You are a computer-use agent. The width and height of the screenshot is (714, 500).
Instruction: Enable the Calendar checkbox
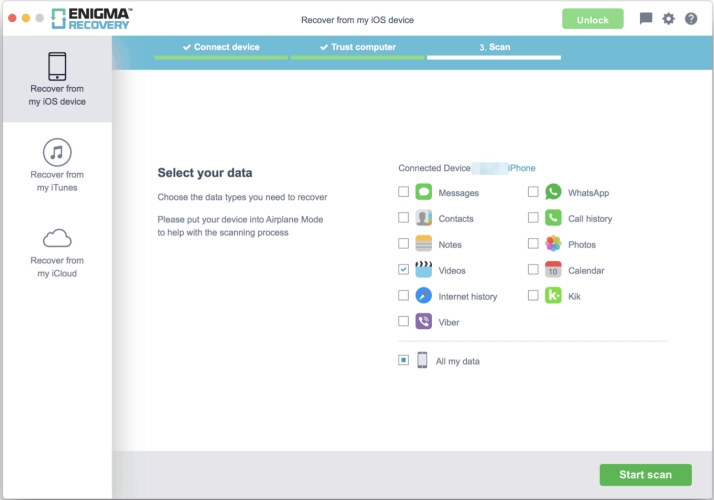tap(533, 270)
